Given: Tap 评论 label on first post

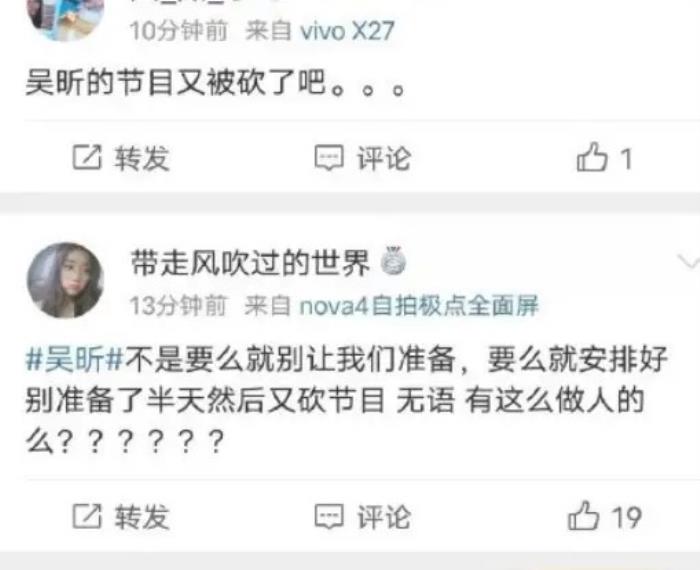Looking at the screenshot, I should click(384, 158).
